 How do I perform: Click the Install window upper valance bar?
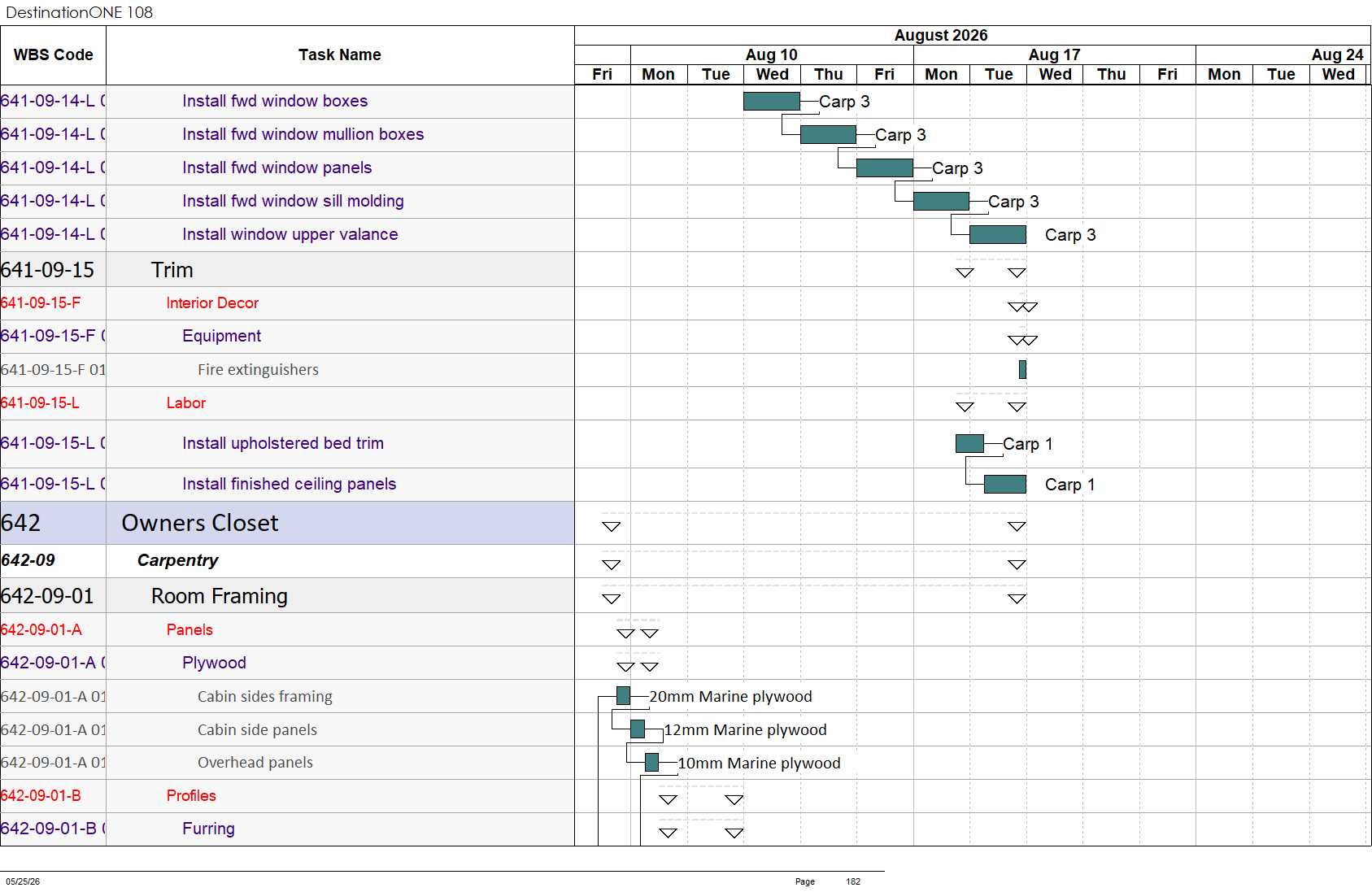(998, 234)
